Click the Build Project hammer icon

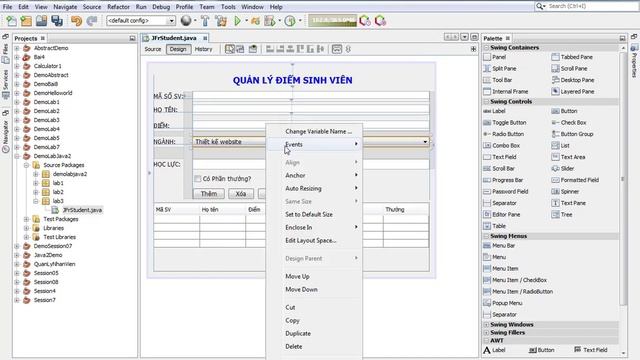[205, 21]
